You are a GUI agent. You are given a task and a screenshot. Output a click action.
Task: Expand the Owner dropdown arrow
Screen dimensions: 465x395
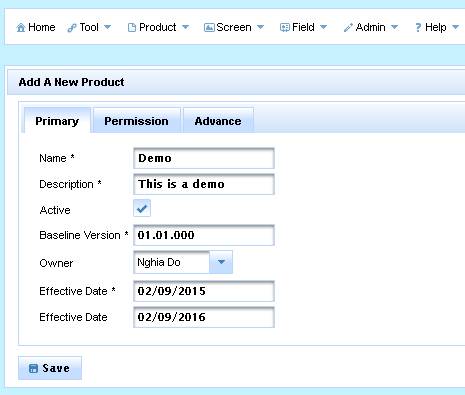(221, 262)
